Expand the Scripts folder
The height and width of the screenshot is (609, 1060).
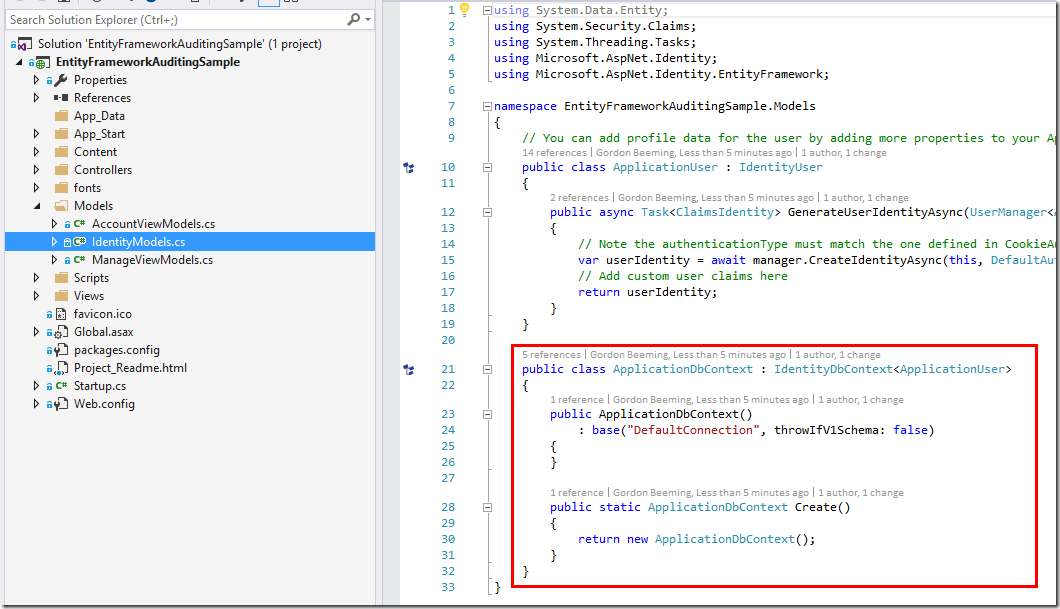37,278
